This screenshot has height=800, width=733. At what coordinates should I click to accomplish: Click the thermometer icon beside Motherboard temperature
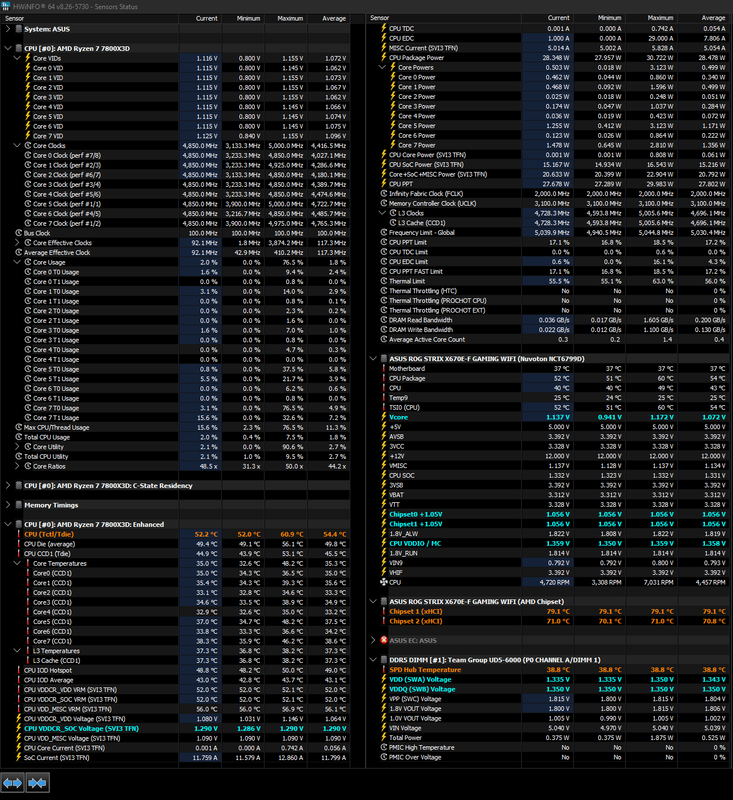coord(384,368)
